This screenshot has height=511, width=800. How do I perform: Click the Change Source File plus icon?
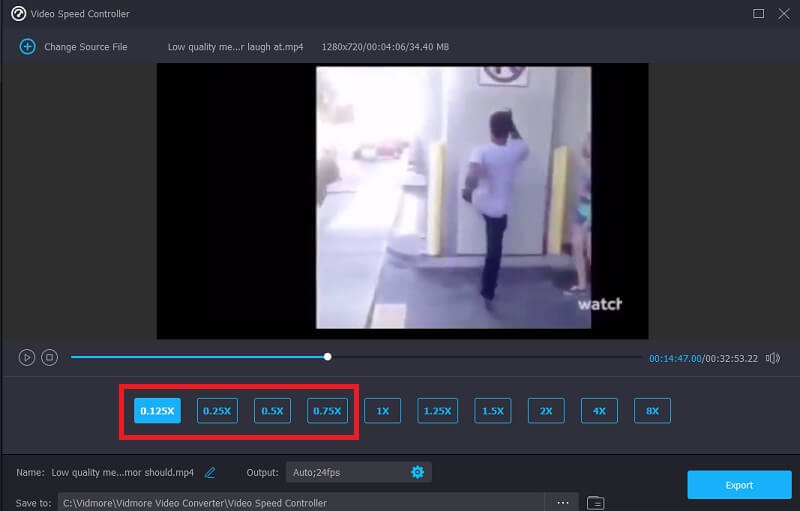(27, 47)
